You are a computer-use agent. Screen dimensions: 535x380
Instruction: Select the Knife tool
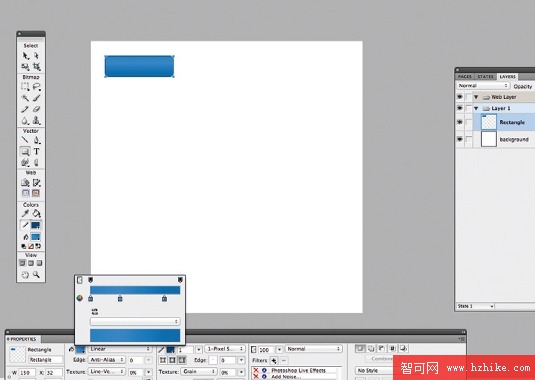point(37,162)
